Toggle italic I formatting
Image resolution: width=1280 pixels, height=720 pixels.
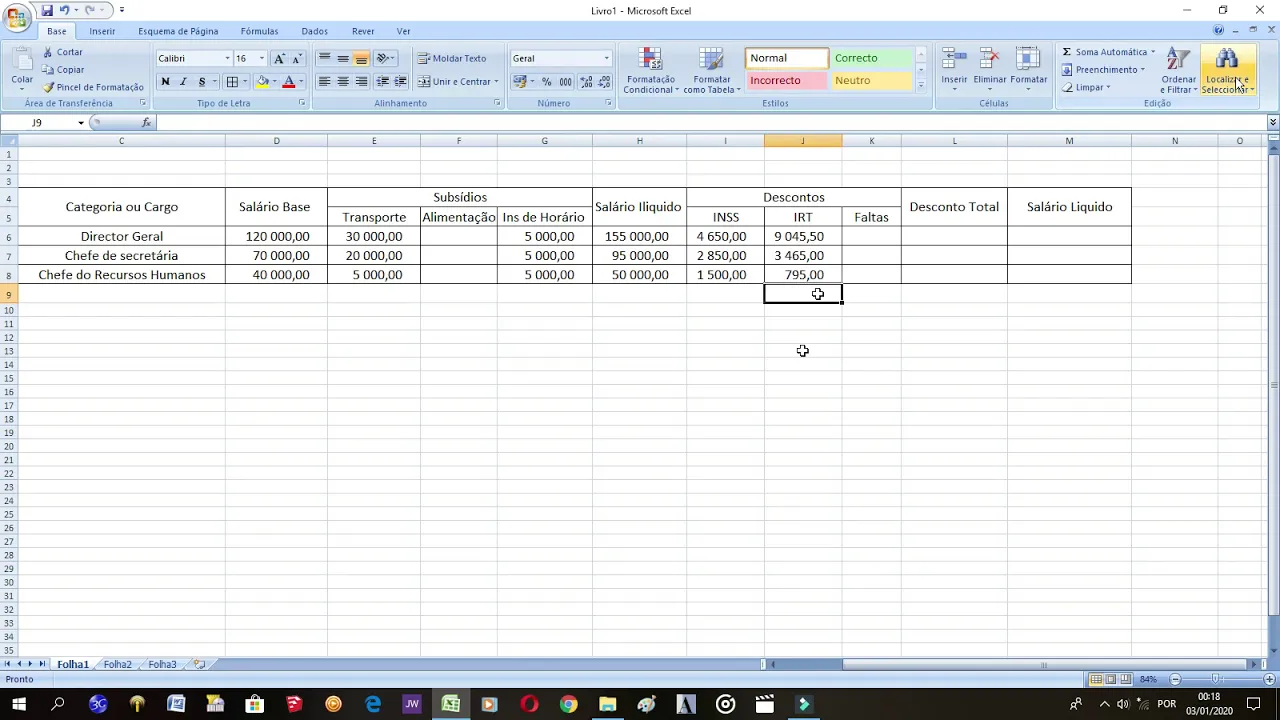(183, 82)
